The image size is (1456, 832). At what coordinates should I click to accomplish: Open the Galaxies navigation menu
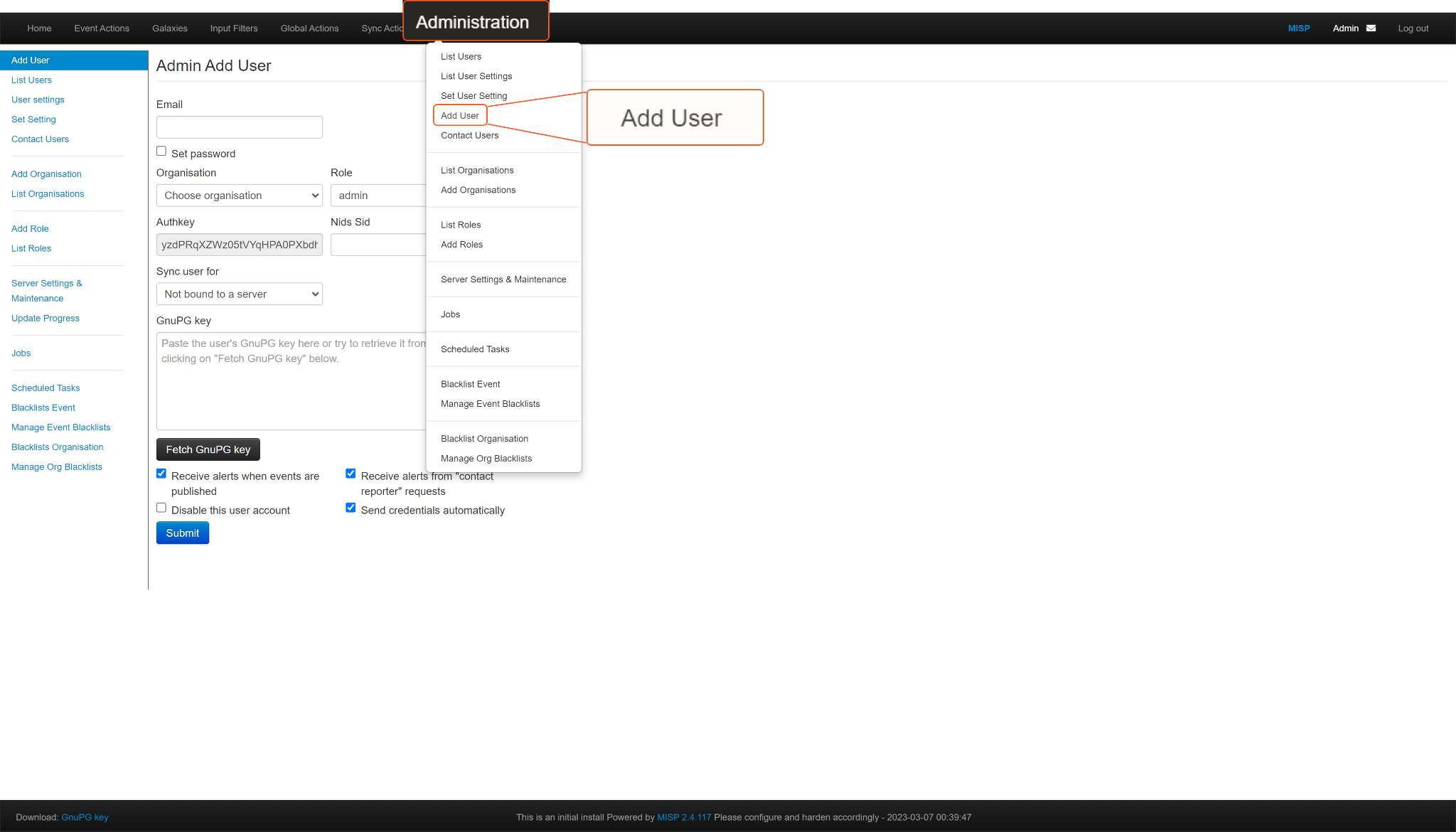(x=169, y=28)
